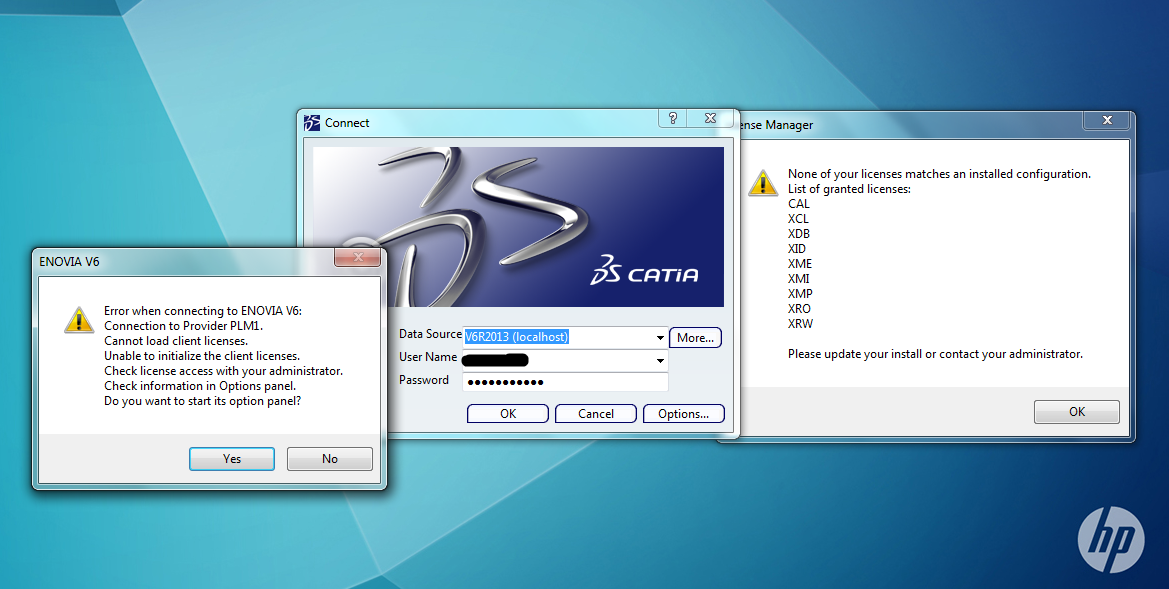Click the CAL license entry
This screenshot has height=589, width=1169.
[798, 204]
